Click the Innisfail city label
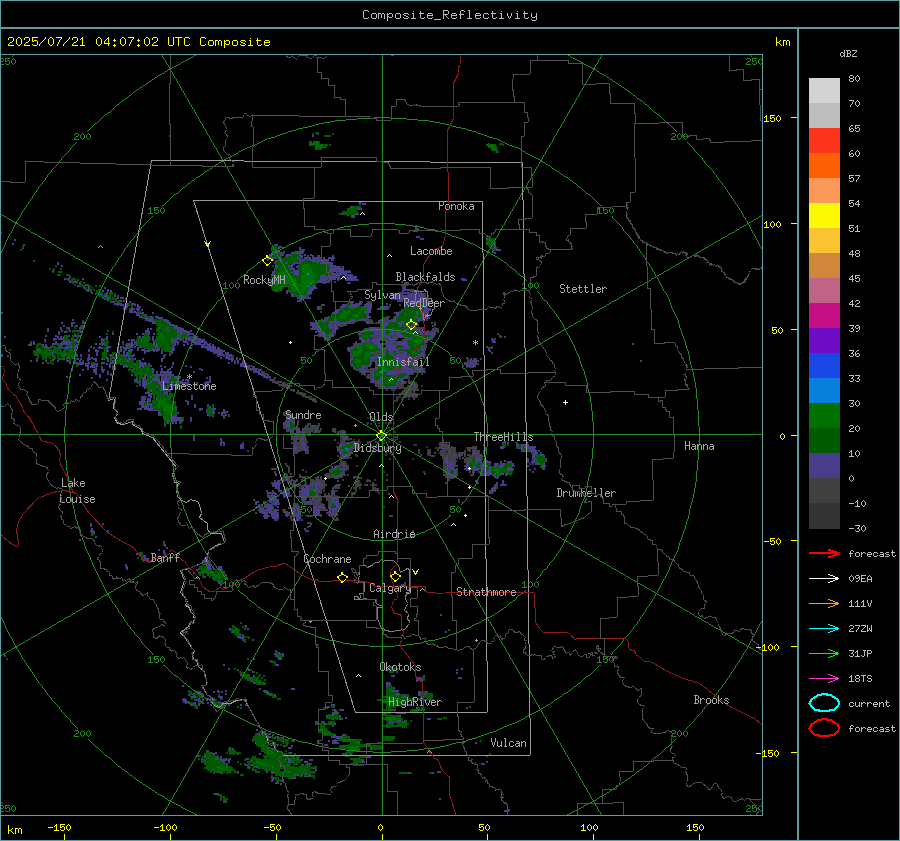 [x=403, y=362]
